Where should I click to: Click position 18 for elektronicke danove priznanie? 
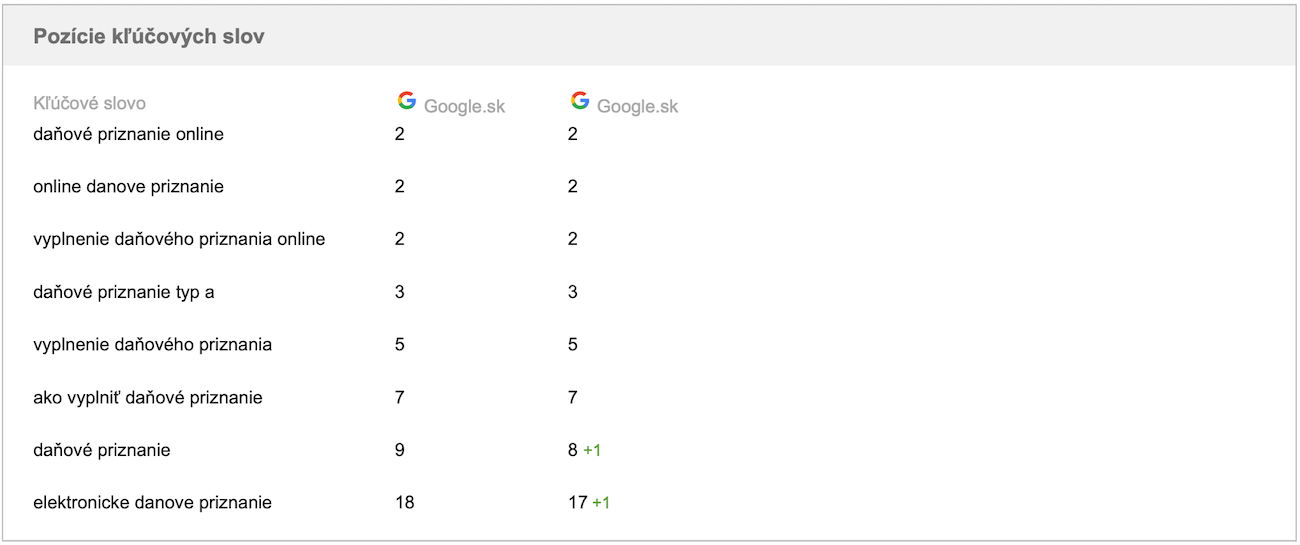(x=405, y=503)
